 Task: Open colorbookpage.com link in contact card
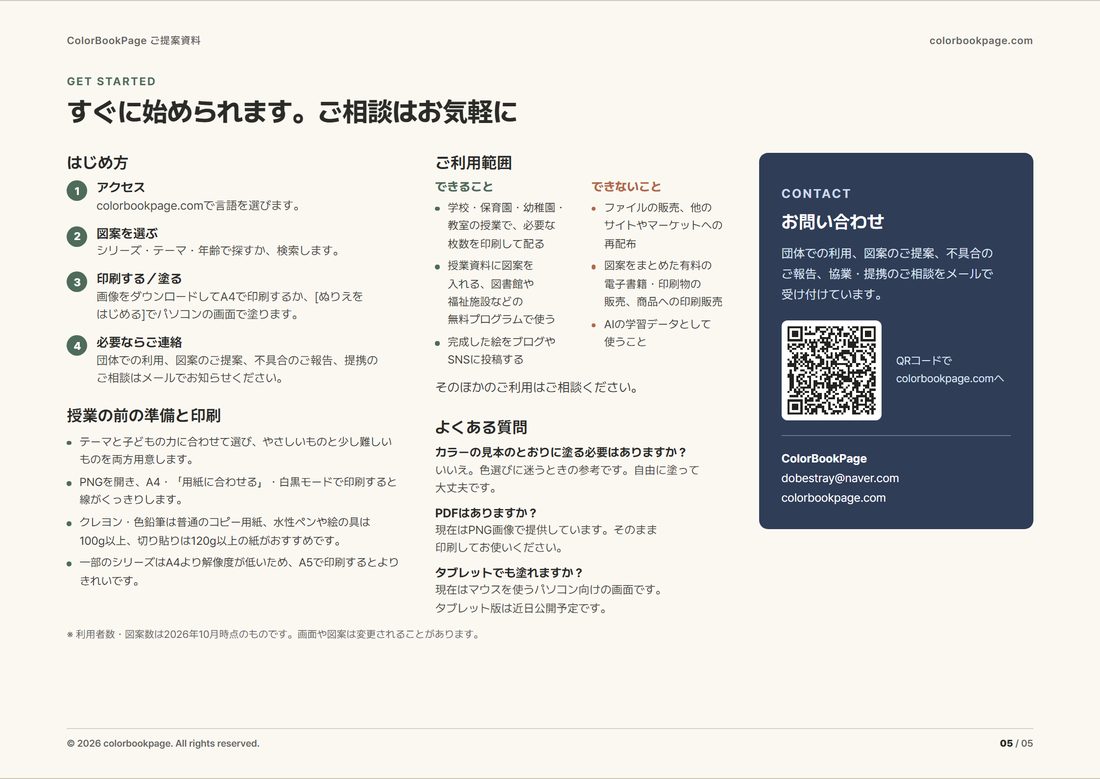coord(833,498)
